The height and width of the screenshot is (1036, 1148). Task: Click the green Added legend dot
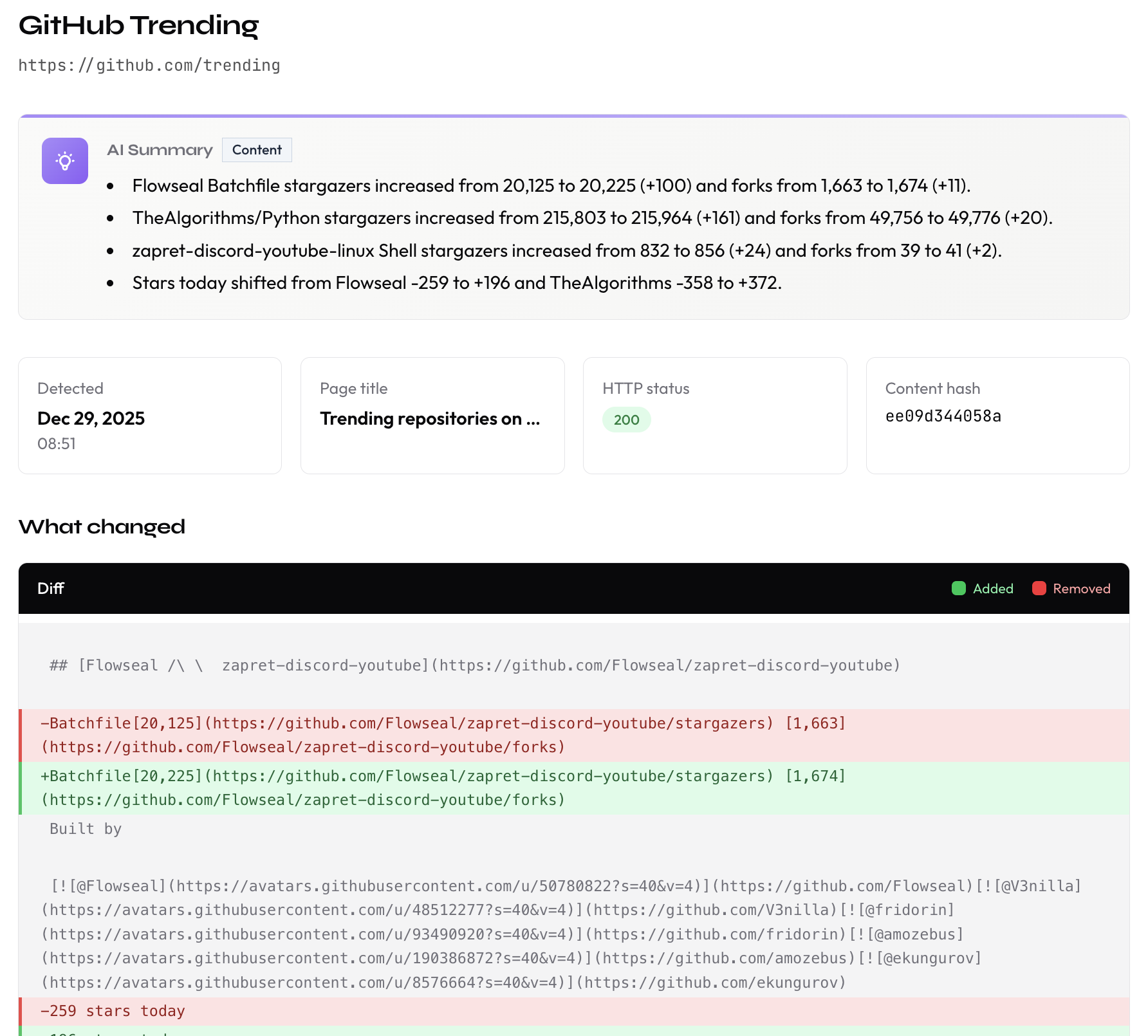click(959, 588)
